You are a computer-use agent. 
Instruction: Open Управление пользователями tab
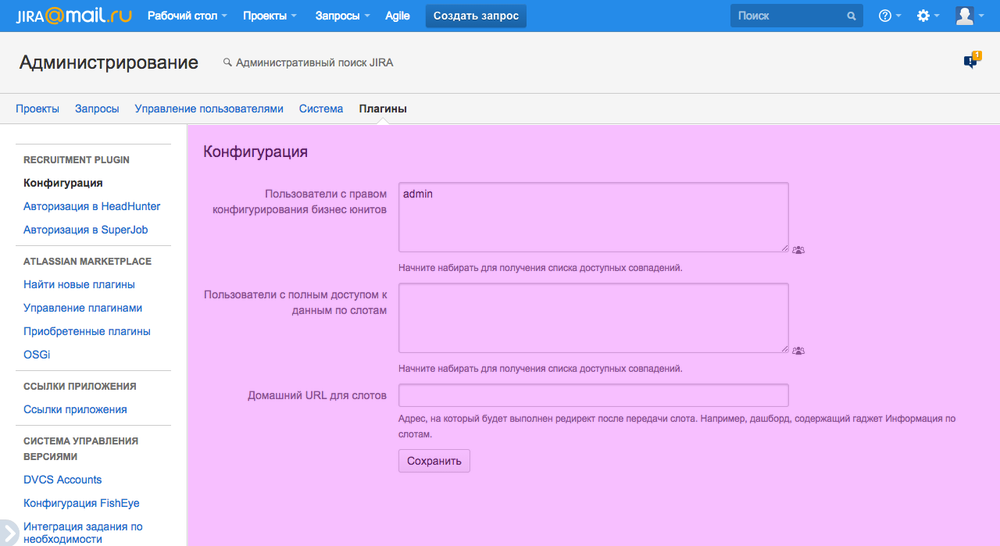[x=209, y=108]
